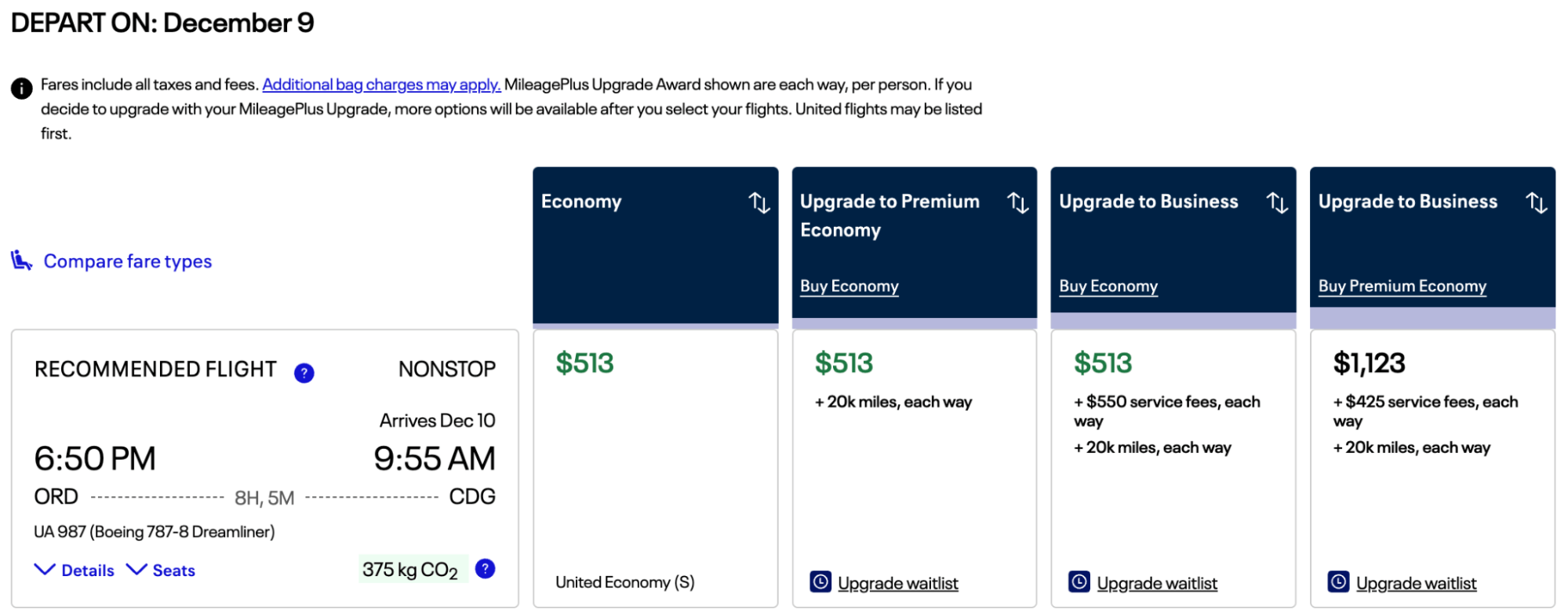Click the seat icon next to Compare fare types
Viewport: 1568px width, 613px height.
coord(22,261)
